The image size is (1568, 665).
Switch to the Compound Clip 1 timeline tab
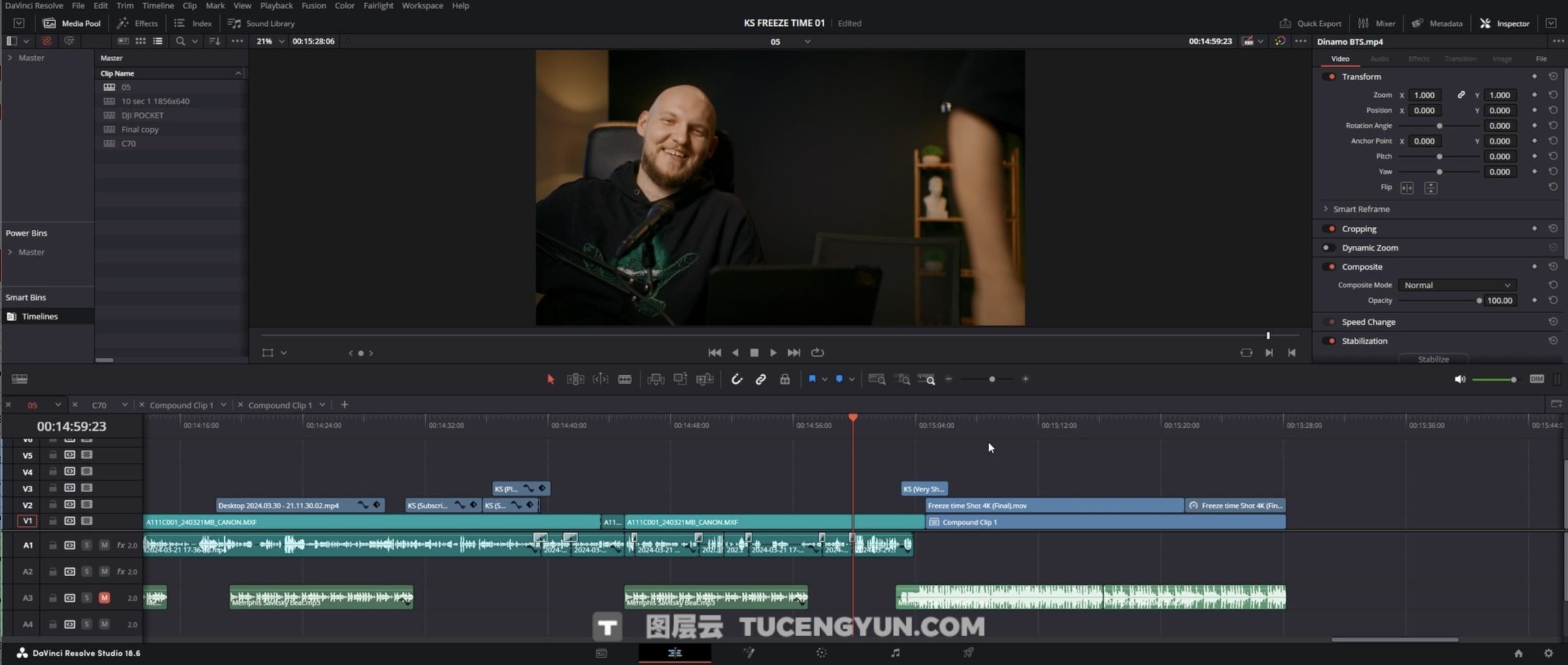(x=181, y=405)
